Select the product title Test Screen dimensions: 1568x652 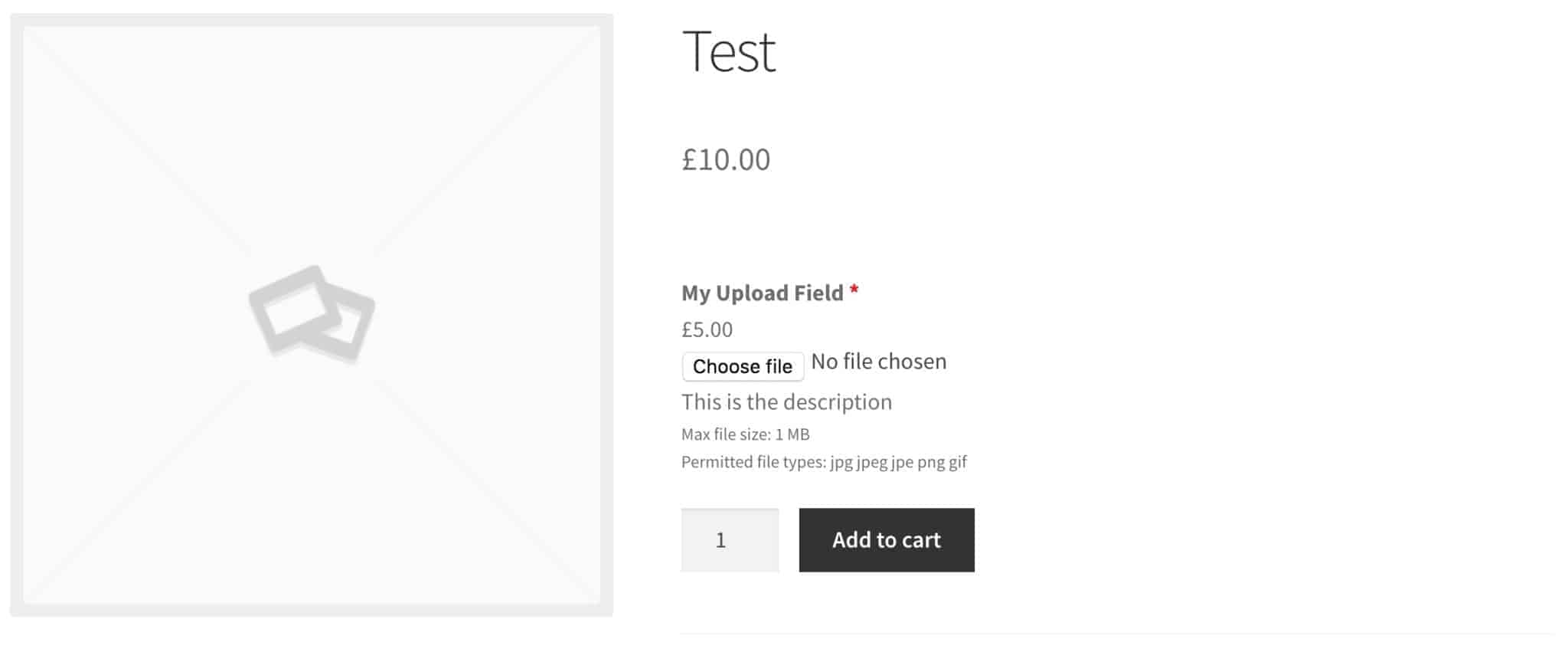coord(727,51)
